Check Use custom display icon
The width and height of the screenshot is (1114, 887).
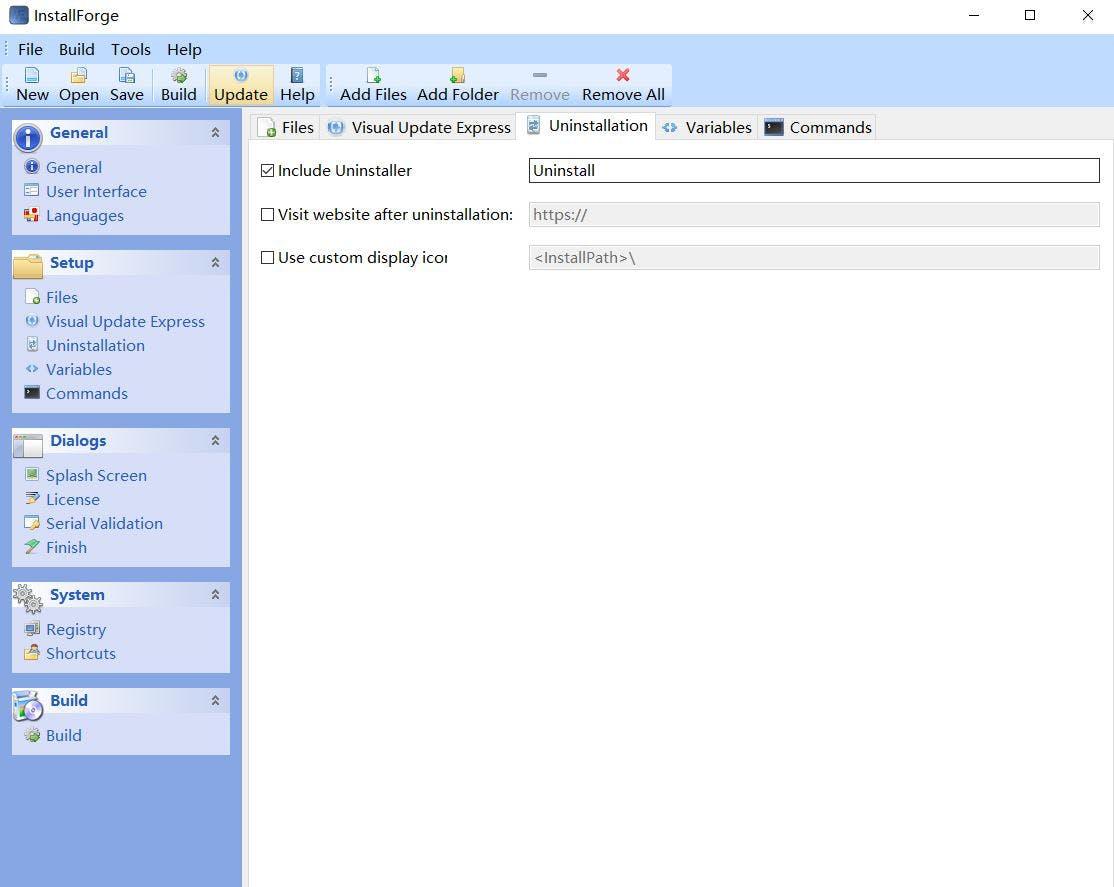pos(268,257)
